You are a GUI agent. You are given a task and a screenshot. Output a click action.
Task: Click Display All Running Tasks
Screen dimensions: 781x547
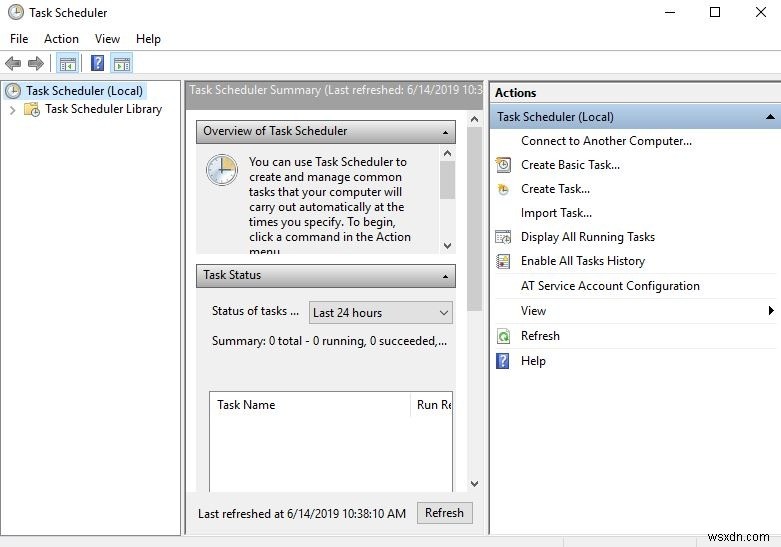588,237
